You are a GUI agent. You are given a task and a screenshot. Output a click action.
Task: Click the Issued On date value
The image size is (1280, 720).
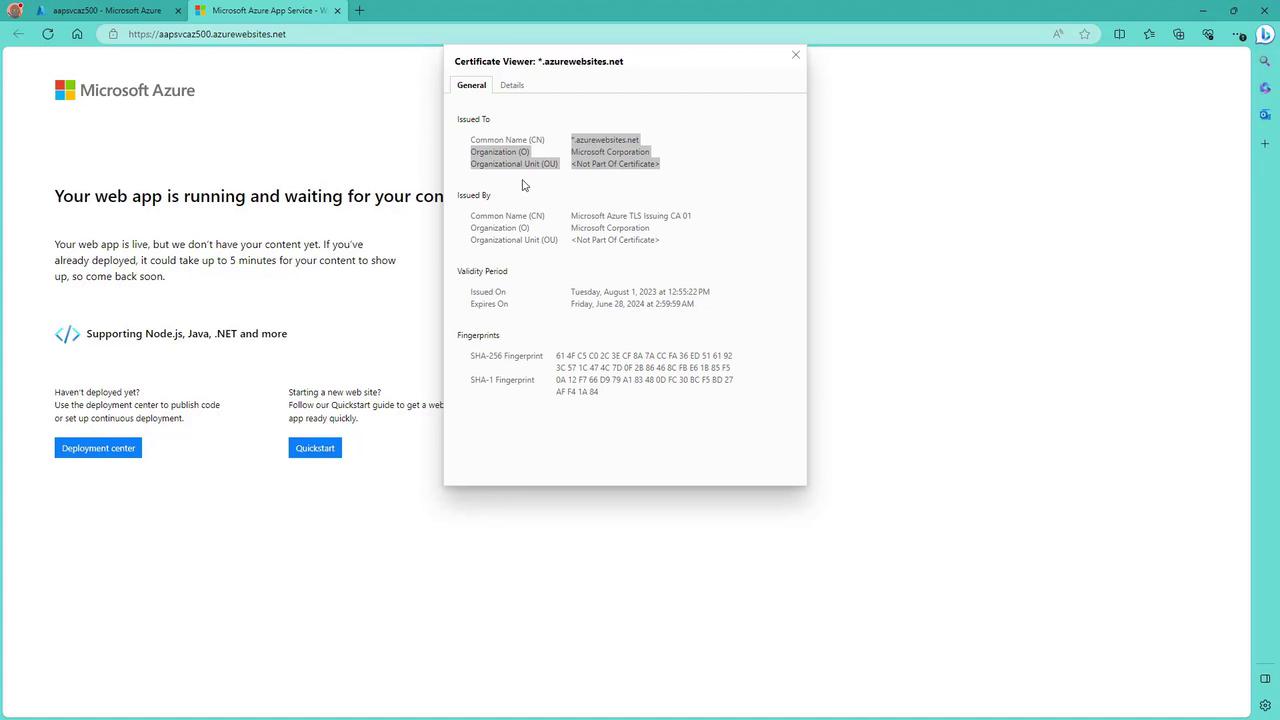640,292
